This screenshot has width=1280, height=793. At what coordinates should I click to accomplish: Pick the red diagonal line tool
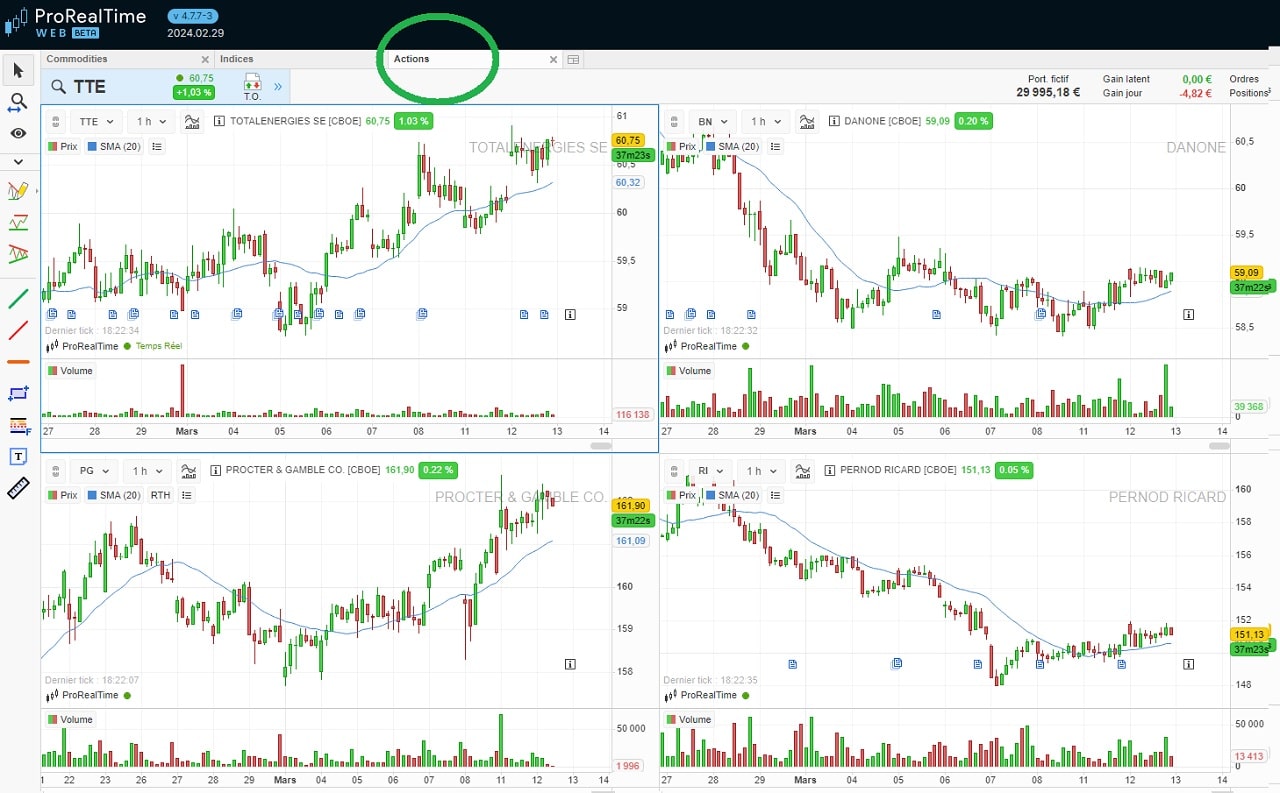click(18, 330)
